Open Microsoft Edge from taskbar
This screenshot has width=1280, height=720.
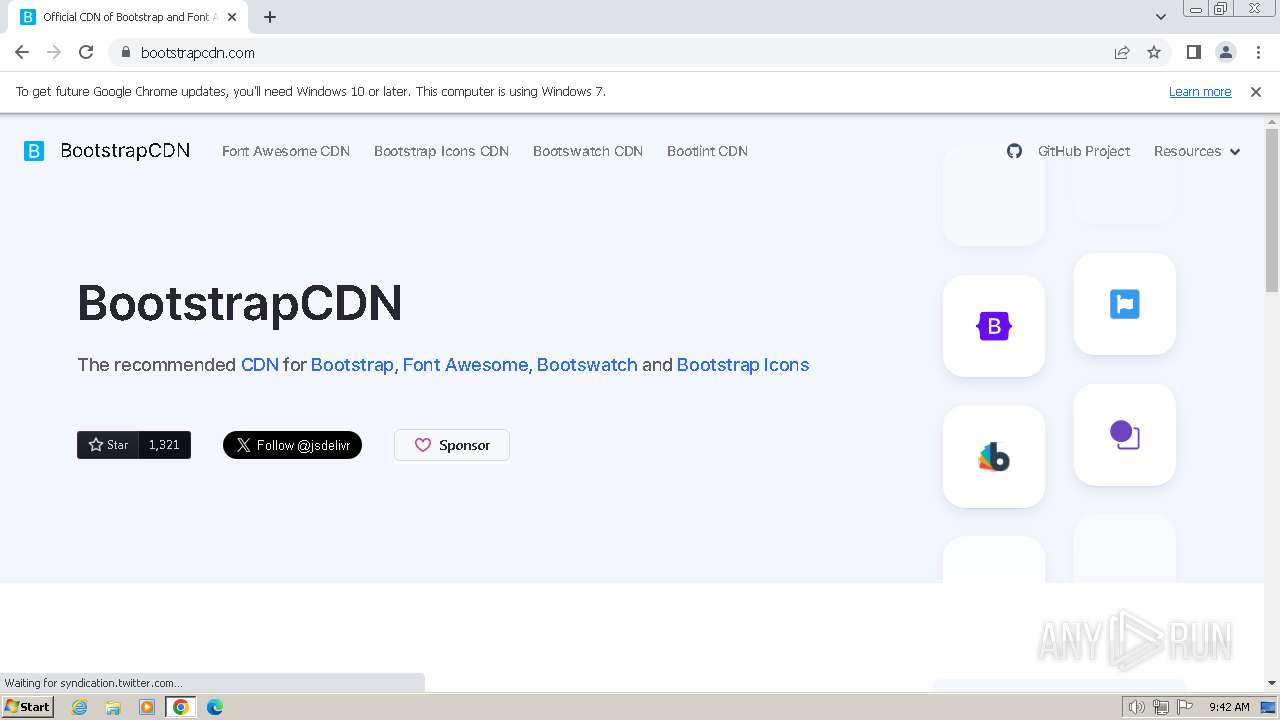pos(215,707)
